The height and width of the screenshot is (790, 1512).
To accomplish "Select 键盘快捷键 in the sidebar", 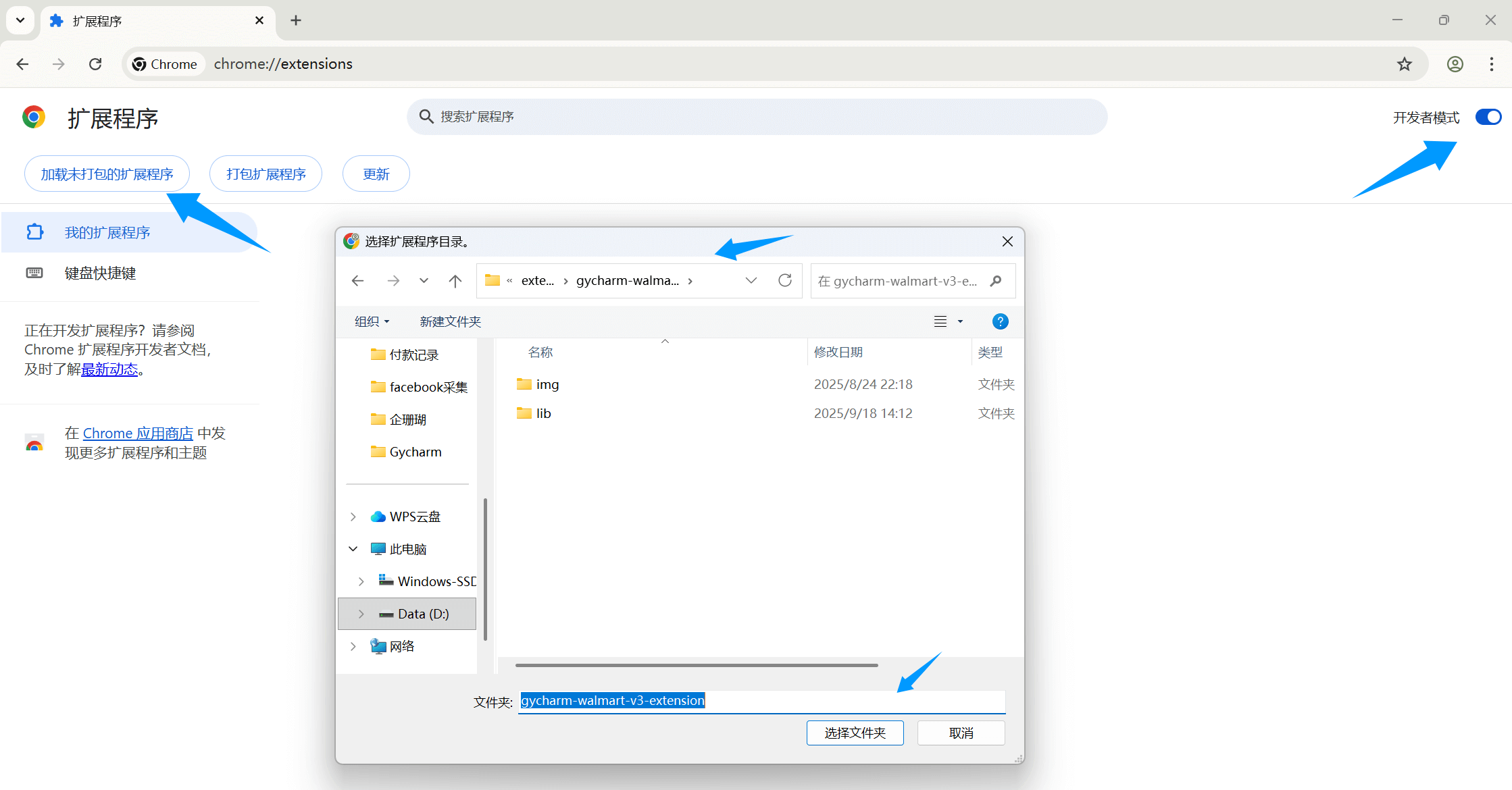I will pyautogui.click(x=100, y=273).
